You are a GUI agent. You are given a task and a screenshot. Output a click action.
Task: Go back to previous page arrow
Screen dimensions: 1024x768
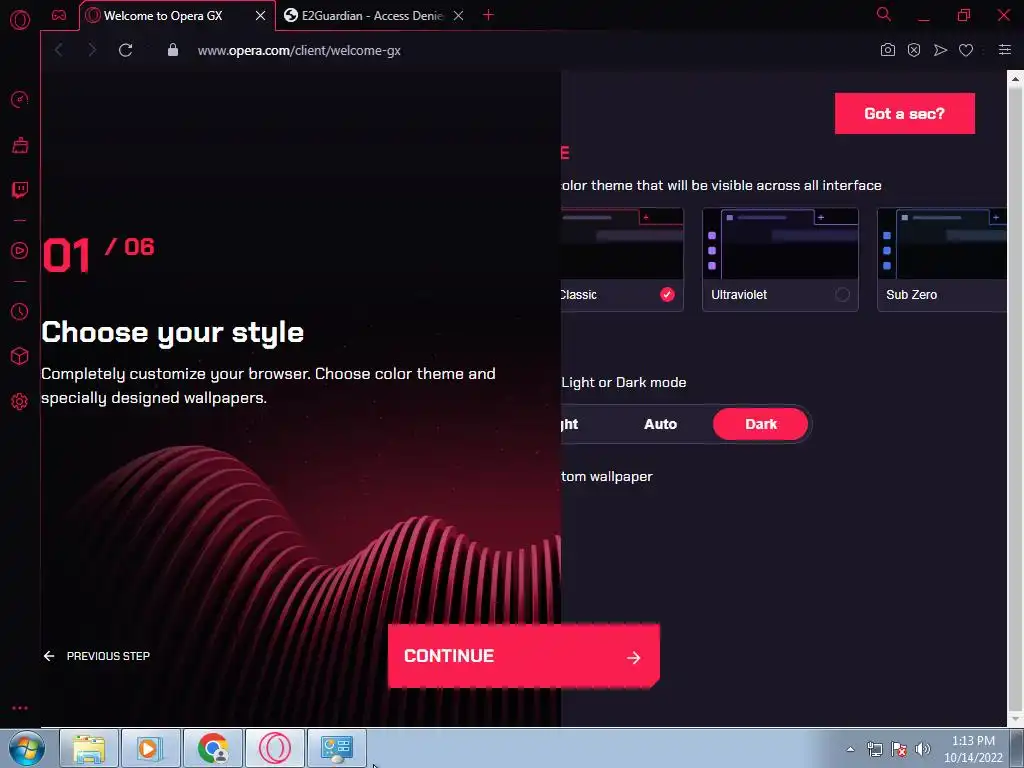(x=59, y=50)
